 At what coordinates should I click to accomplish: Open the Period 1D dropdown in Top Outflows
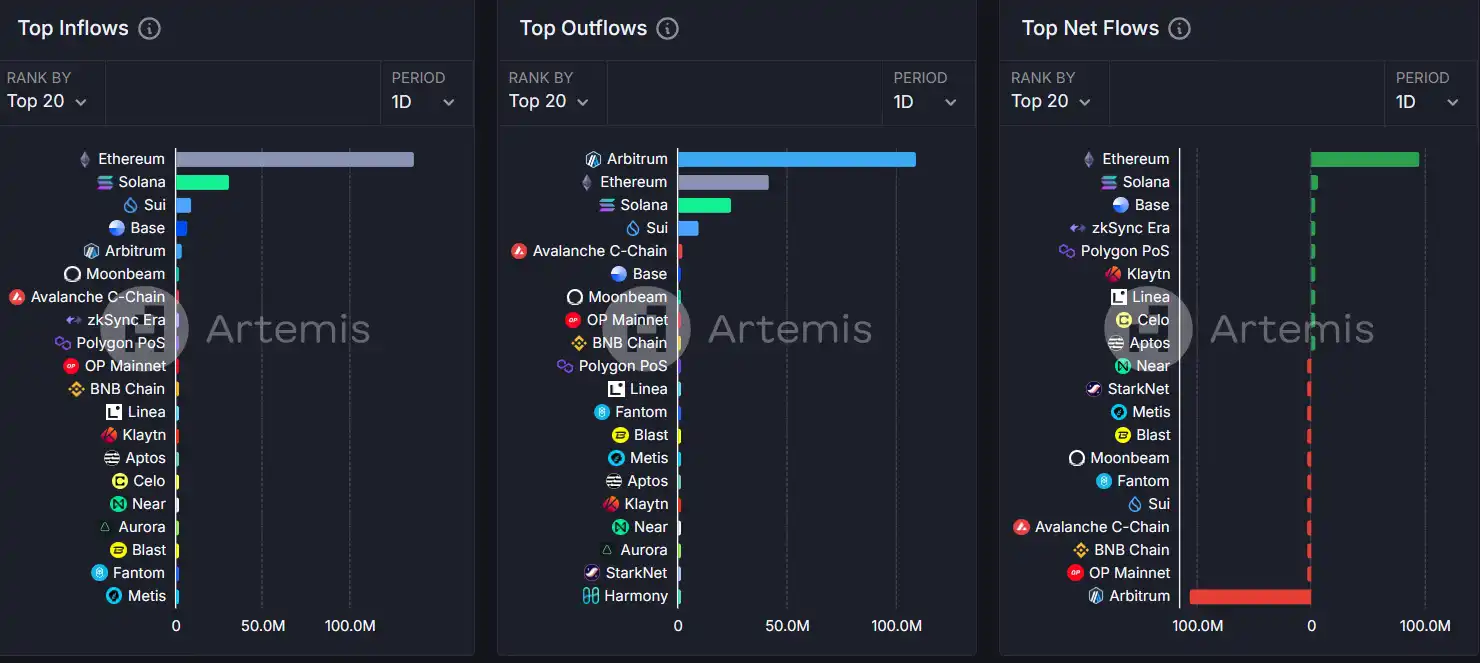(925, 101)
